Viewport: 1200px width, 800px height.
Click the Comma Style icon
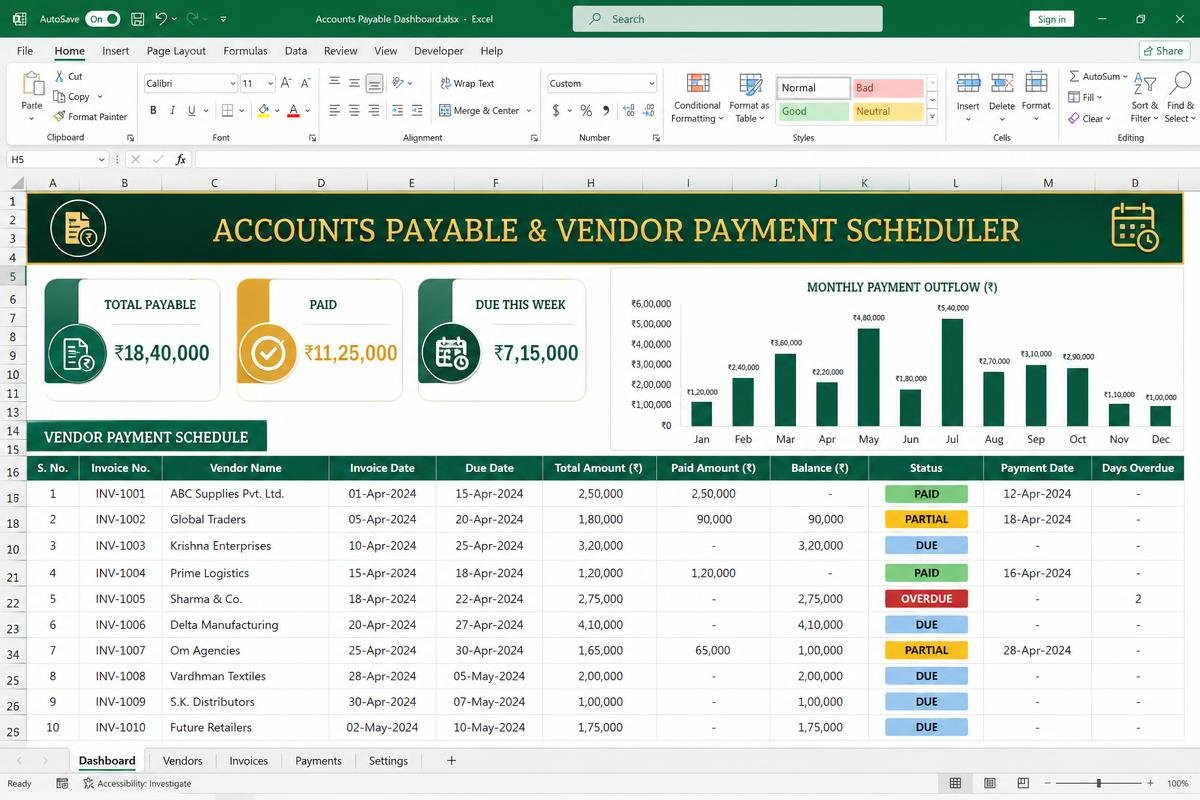pos(606,111)
